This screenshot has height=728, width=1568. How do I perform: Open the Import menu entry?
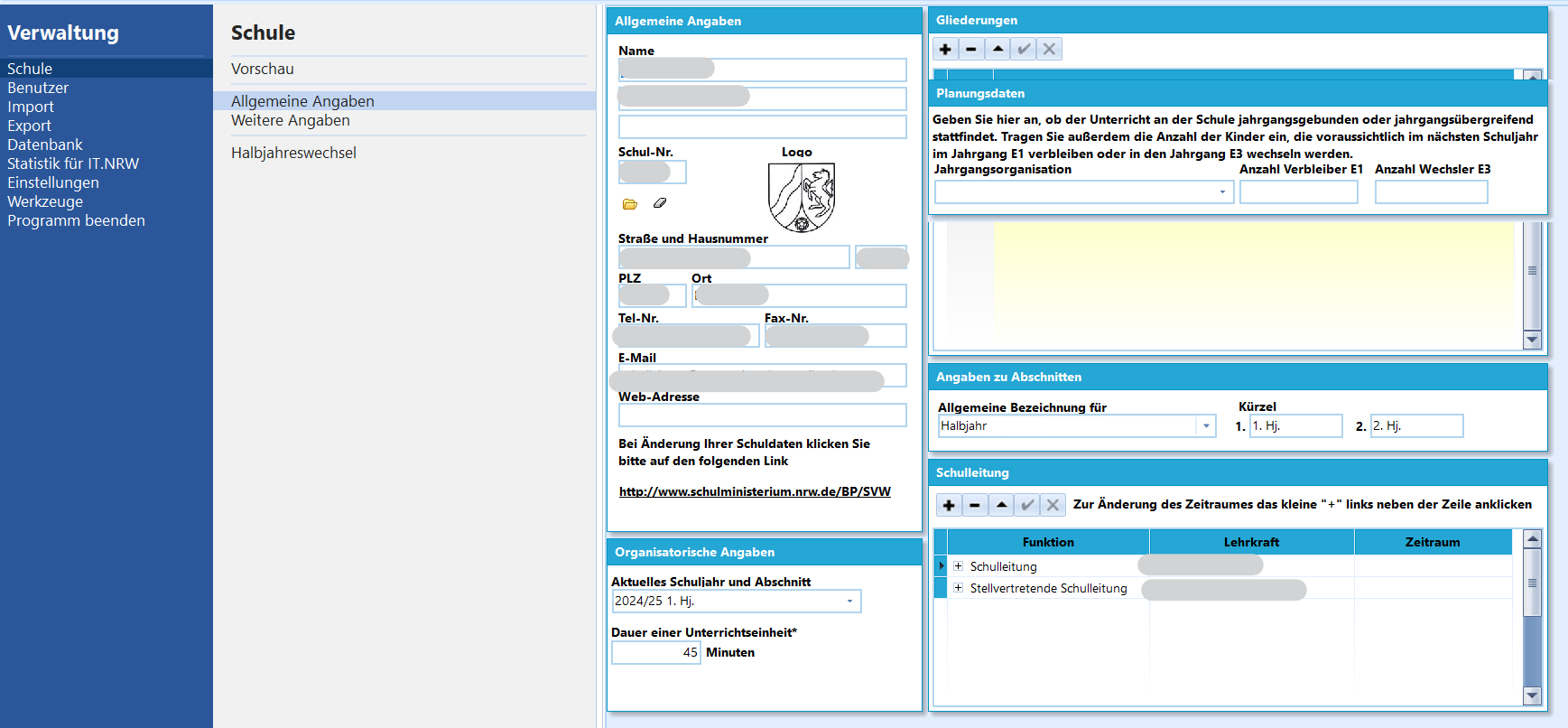31,107
